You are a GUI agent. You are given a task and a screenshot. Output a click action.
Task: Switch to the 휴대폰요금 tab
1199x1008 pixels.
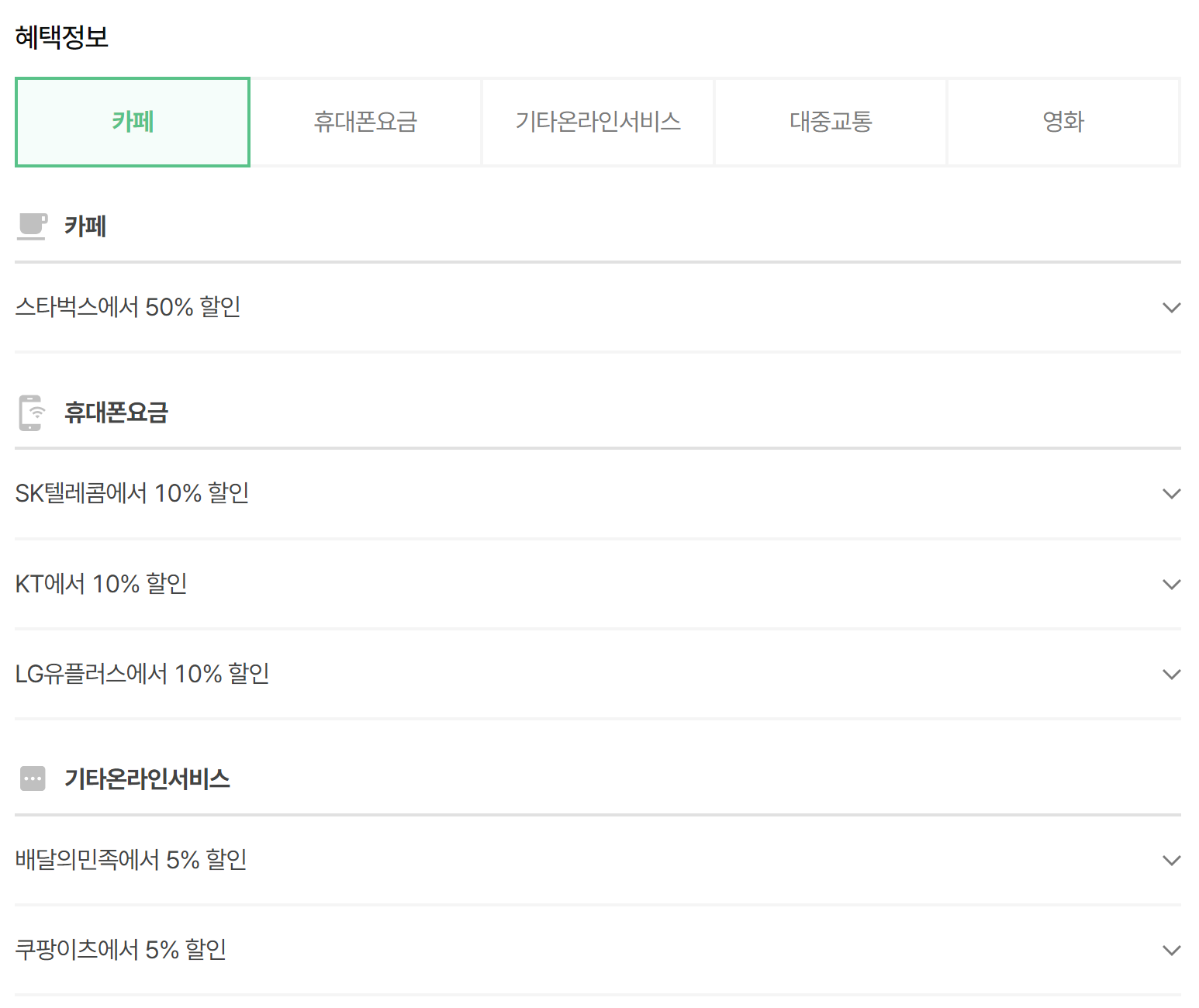pos(365,122)
